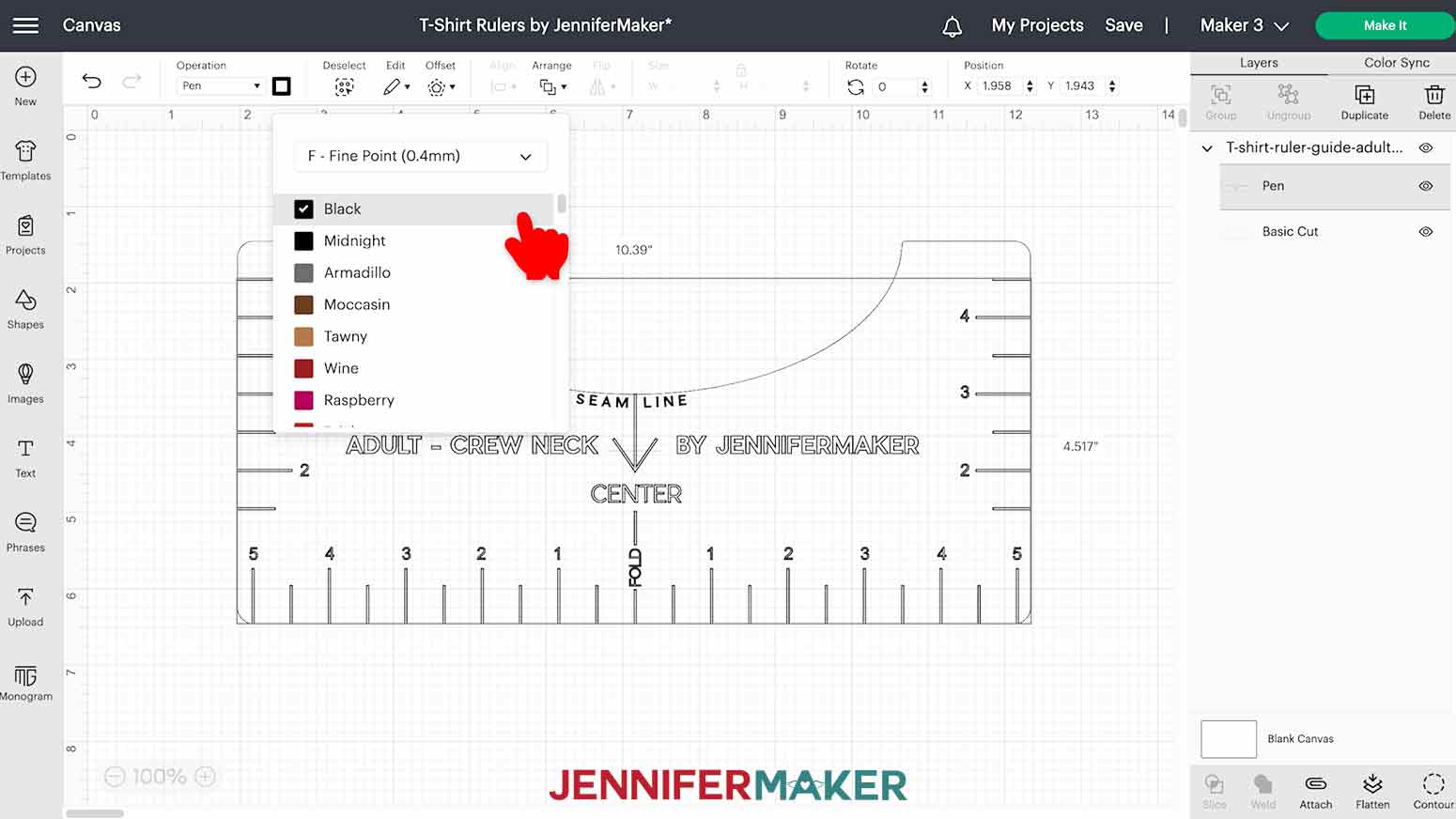1456x819 pixels.
Task: Click the Blank Canvas thumbnail
Action: click(1229, 739)
